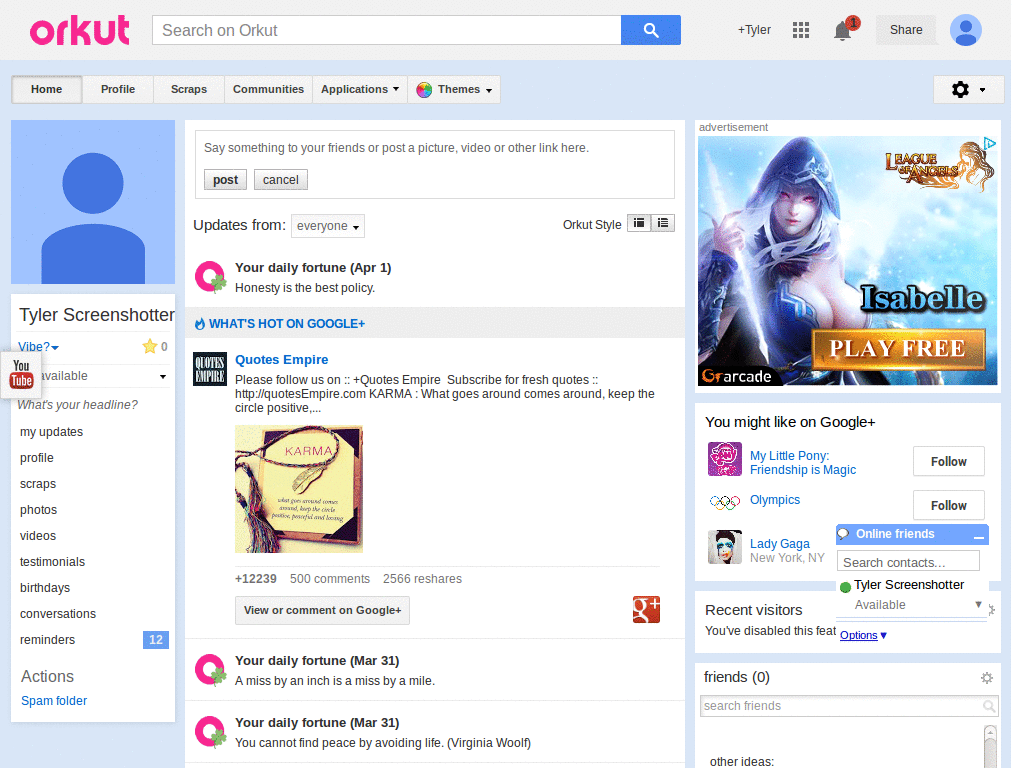Screen dimensions: 1024x768
Task: Click PLAY FREE on the advertisement
Action: click(898, 349)
